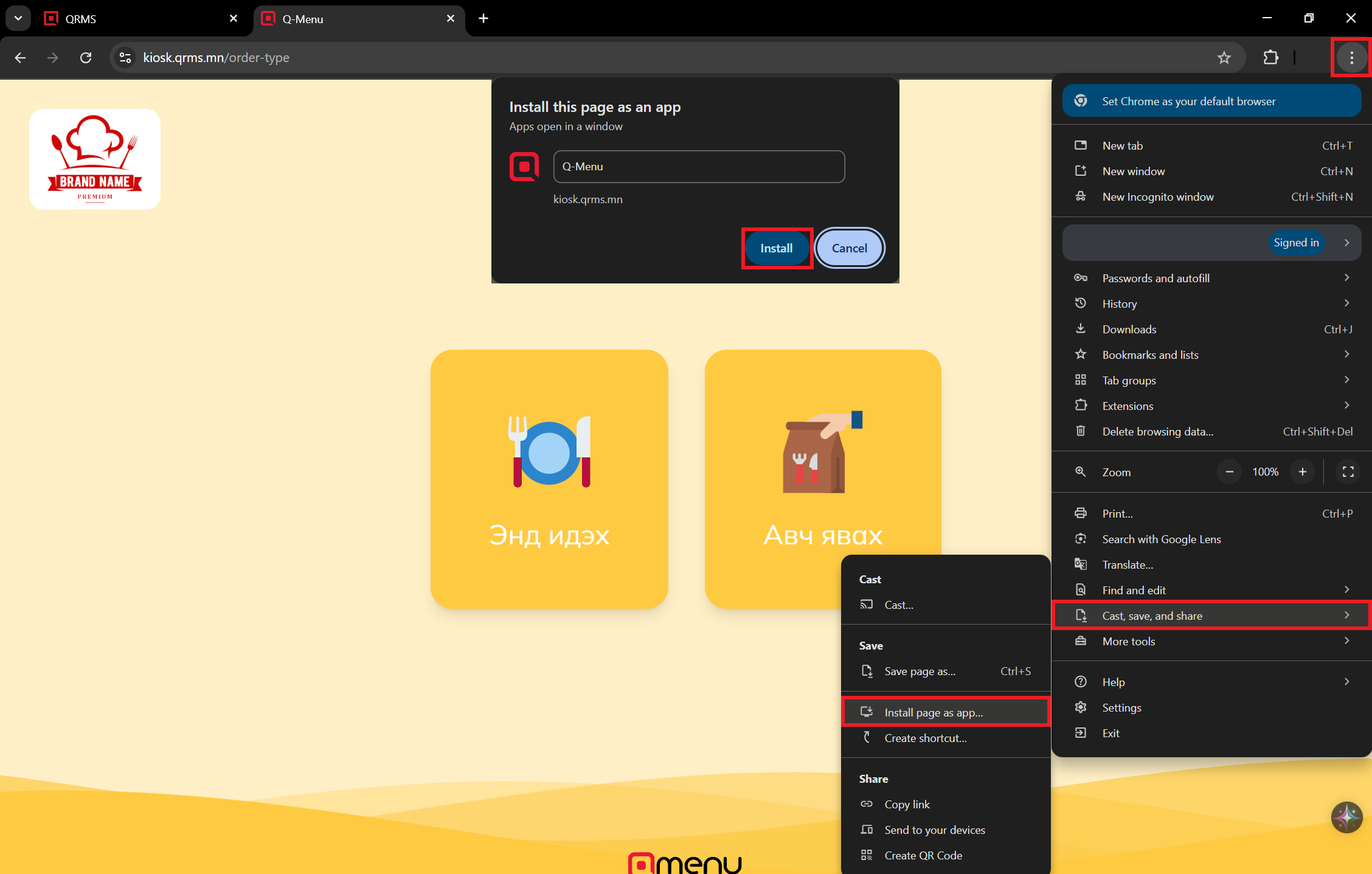Open the tab search dropdown arrow
The width and height of the screenshot is (1372, 874).
pyautogui.click(x=18, y=18)
